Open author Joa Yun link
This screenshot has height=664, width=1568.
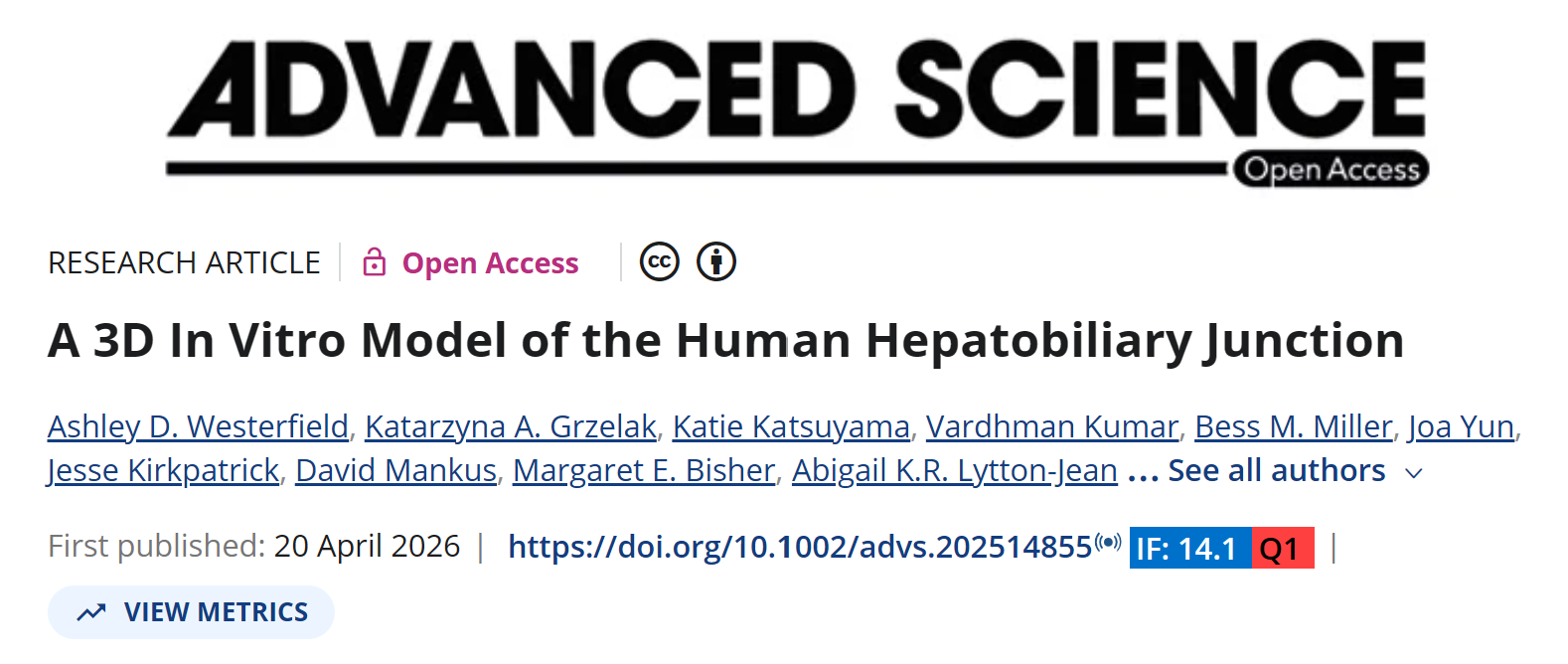click(1461, 427)
